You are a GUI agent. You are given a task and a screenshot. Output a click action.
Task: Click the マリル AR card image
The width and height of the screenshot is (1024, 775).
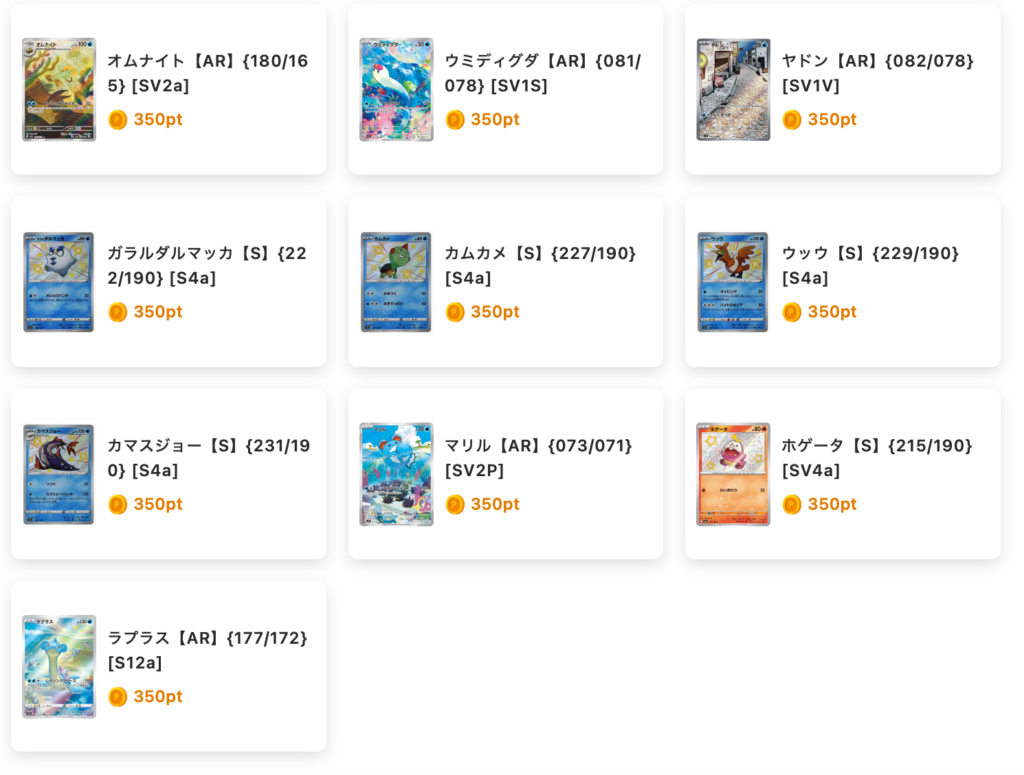[x=396, y=475]
